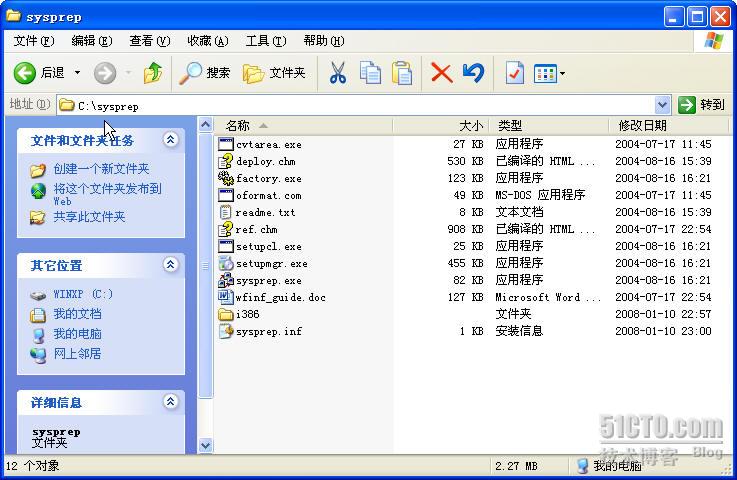
Task: Select the wfinf_guide.doc Word icon
Action: pos(226,297)
